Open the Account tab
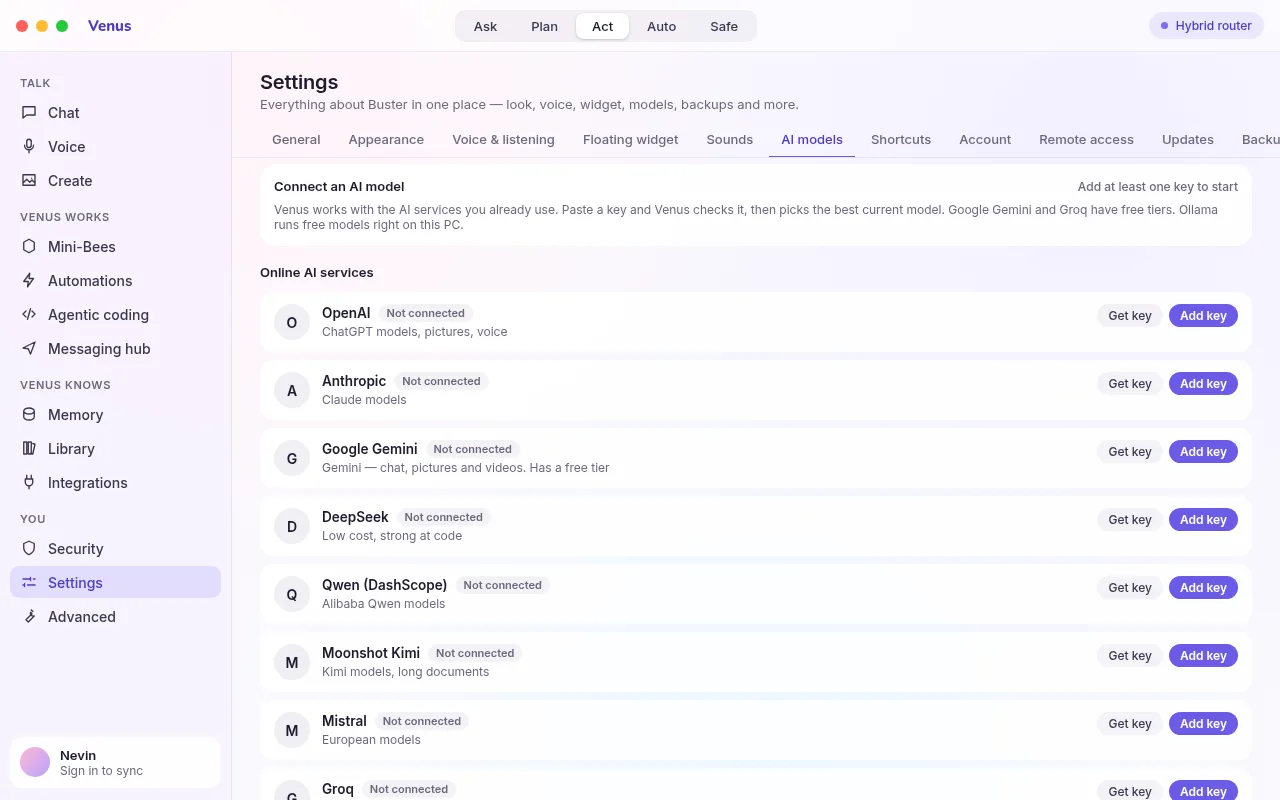The width and height of the screenshot is (1280, 800). click(985, 140)
